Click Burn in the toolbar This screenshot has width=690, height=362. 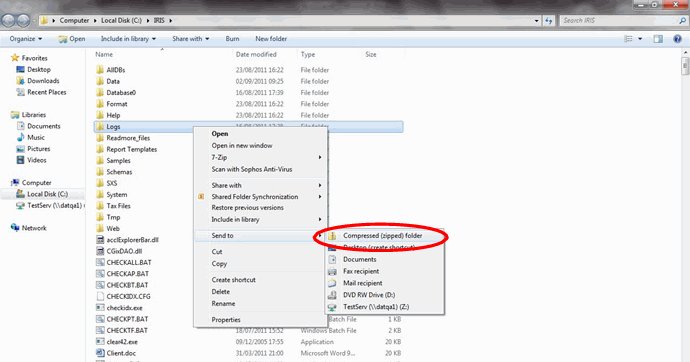click(x=232, y=39)
